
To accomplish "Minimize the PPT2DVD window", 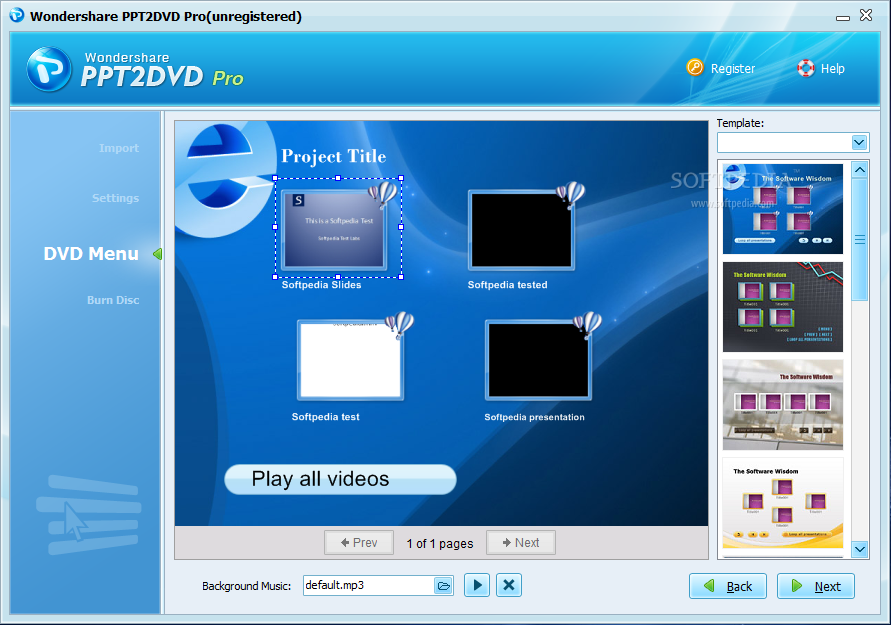I will click(843, 18).
